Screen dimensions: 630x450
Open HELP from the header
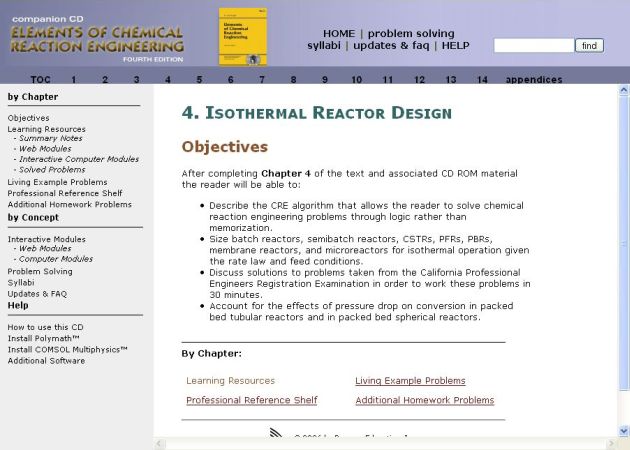[x=455, y=46]
